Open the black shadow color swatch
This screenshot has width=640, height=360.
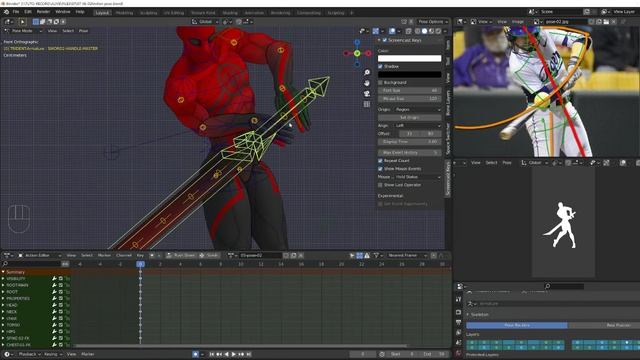(409, 74)
